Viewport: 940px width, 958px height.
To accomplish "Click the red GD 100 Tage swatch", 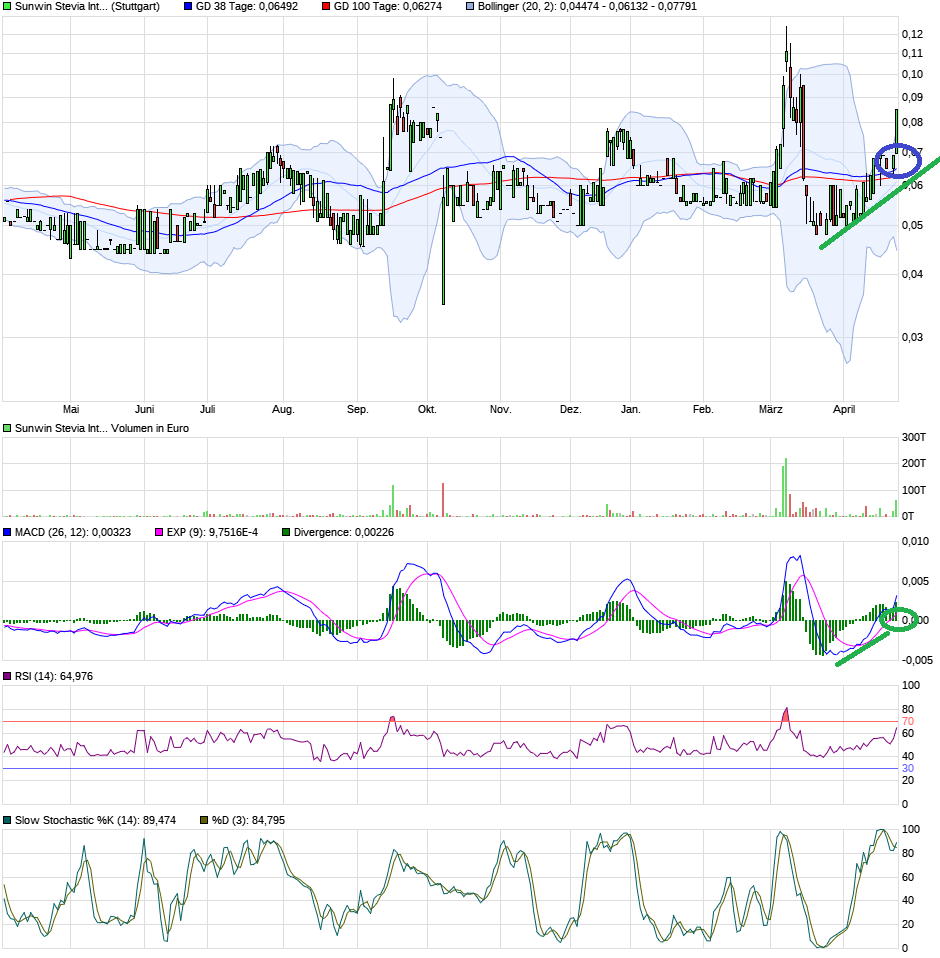I will [326, 7].
